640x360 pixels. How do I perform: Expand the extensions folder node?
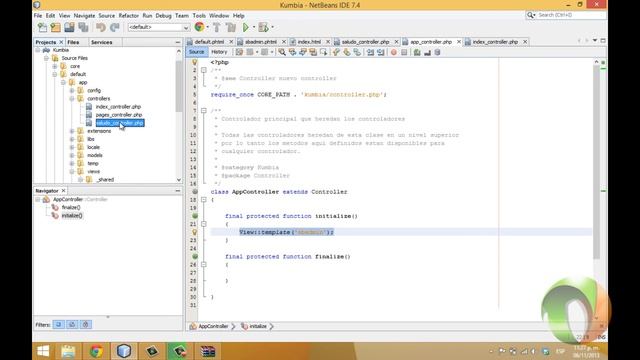point(72,131)
